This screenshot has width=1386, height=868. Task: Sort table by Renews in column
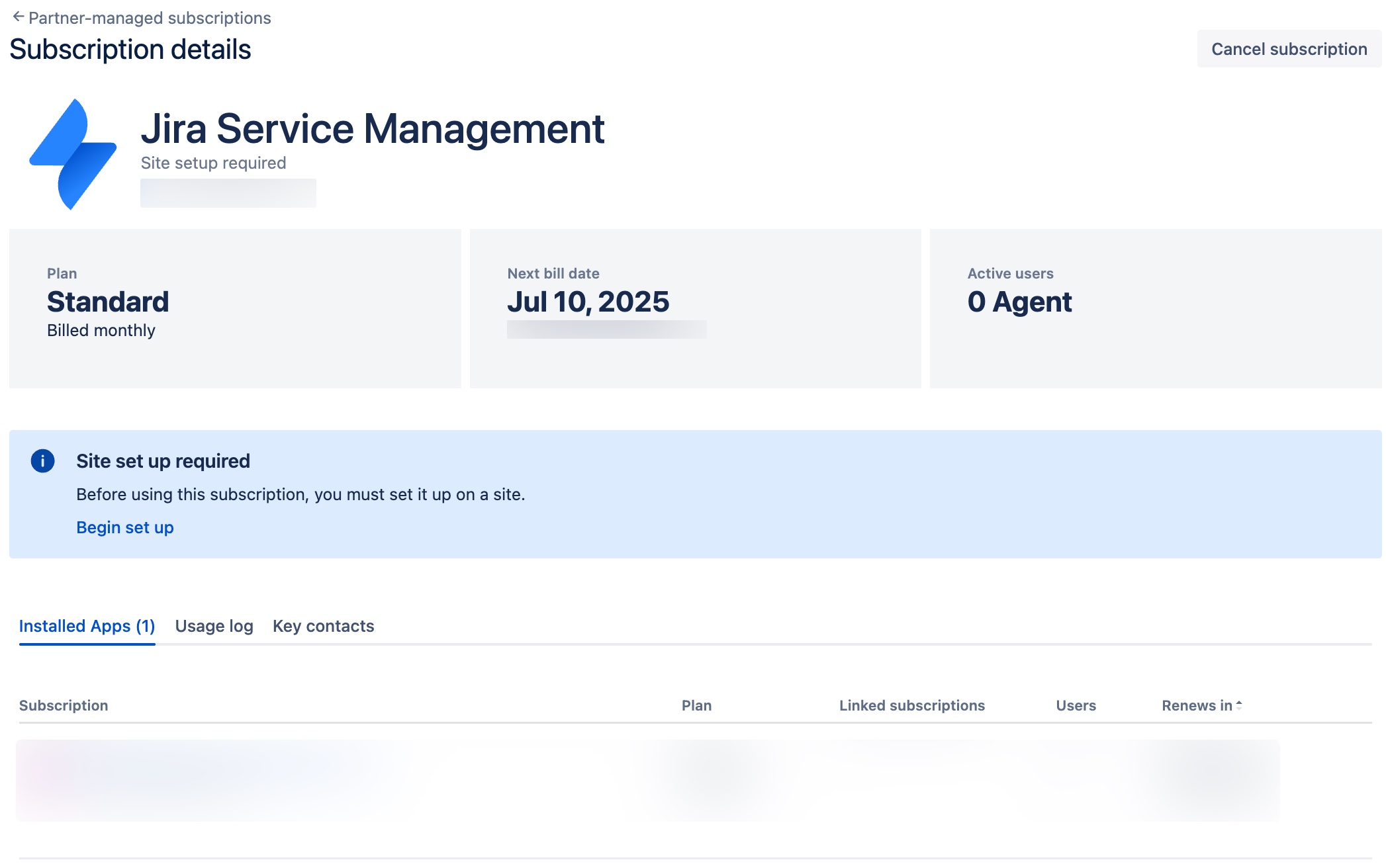(x=1202, y=705)
